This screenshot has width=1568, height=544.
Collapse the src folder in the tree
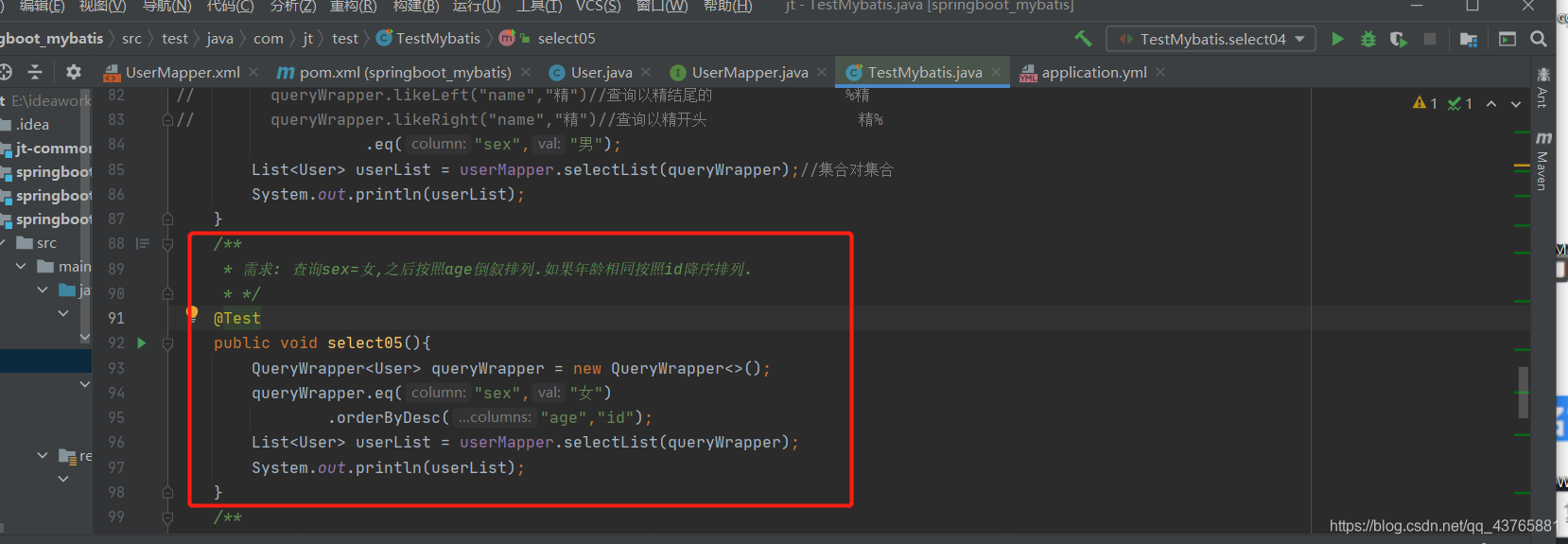(3, 243)
